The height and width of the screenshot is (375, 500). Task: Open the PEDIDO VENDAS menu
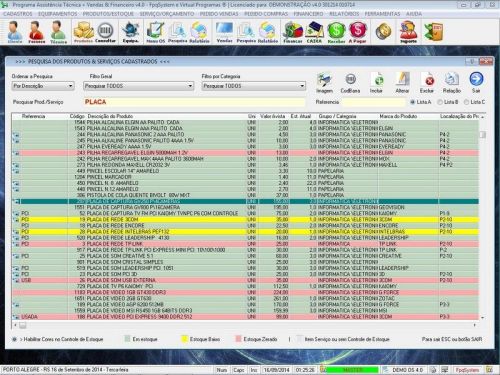pos(219,14)
